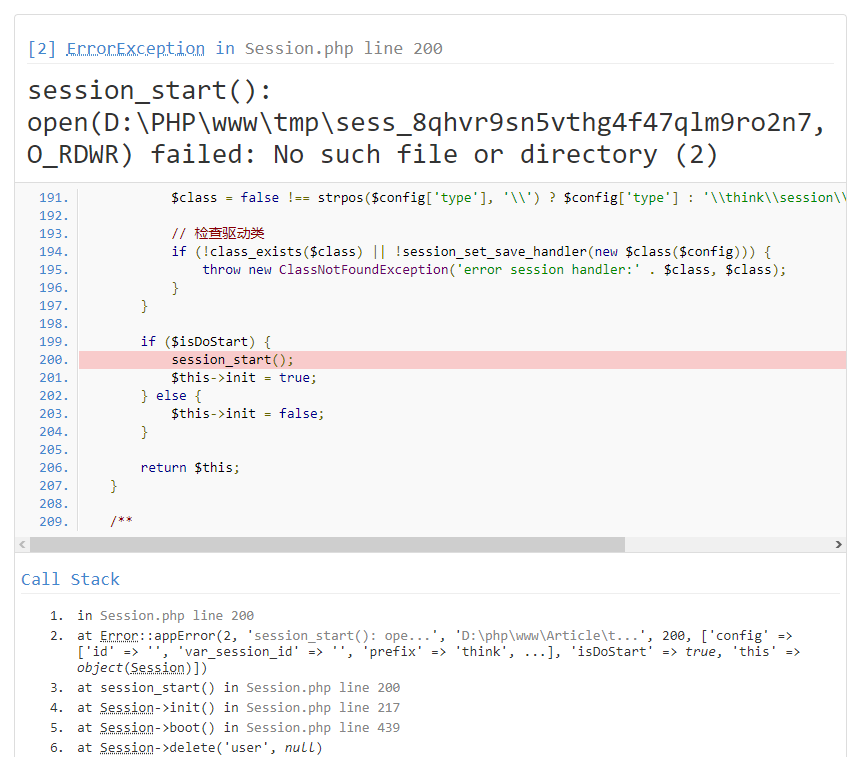The height and width of the screenshot is (757, 863).
Task: Select the highlighted session_start(); code line
Action: point(233,360)
